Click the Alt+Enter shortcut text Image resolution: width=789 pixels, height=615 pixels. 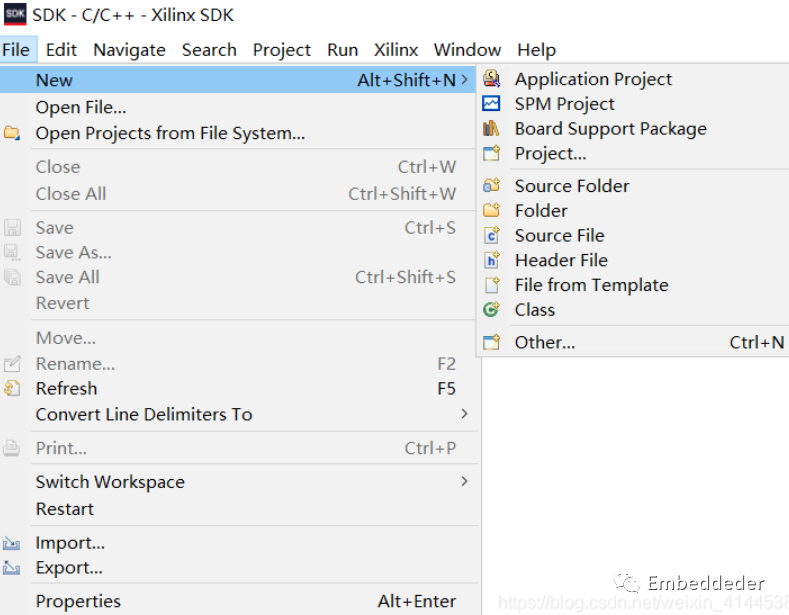pos(417,601)
